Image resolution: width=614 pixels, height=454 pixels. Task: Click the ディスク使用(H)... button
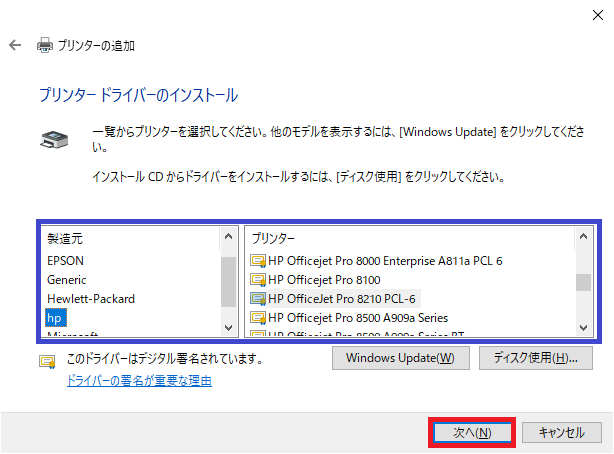click(x=536, y=358)
